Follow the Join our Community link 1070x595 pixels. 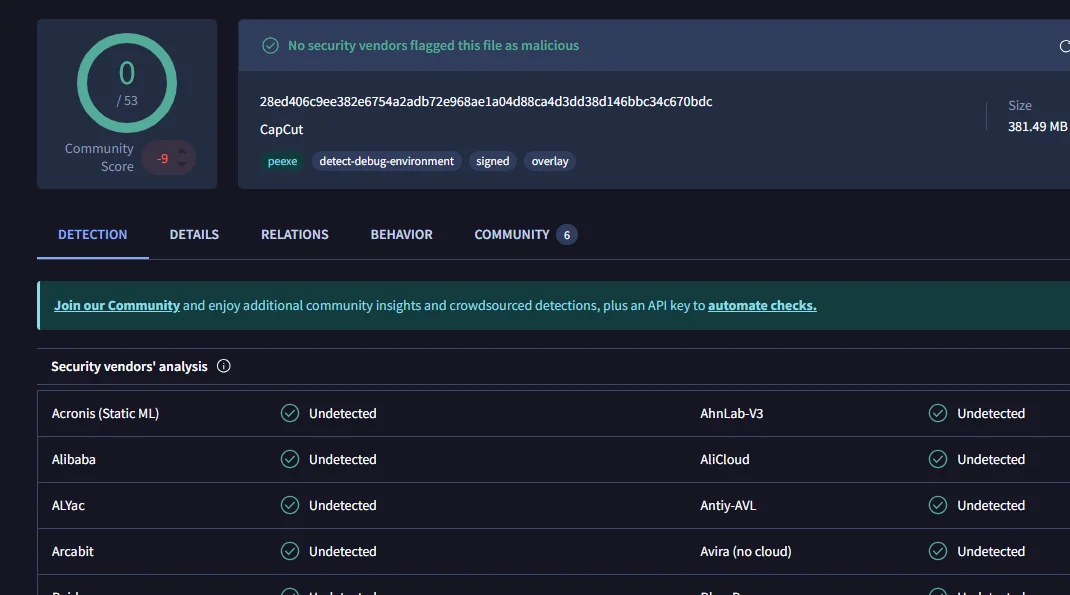point(117,306)
